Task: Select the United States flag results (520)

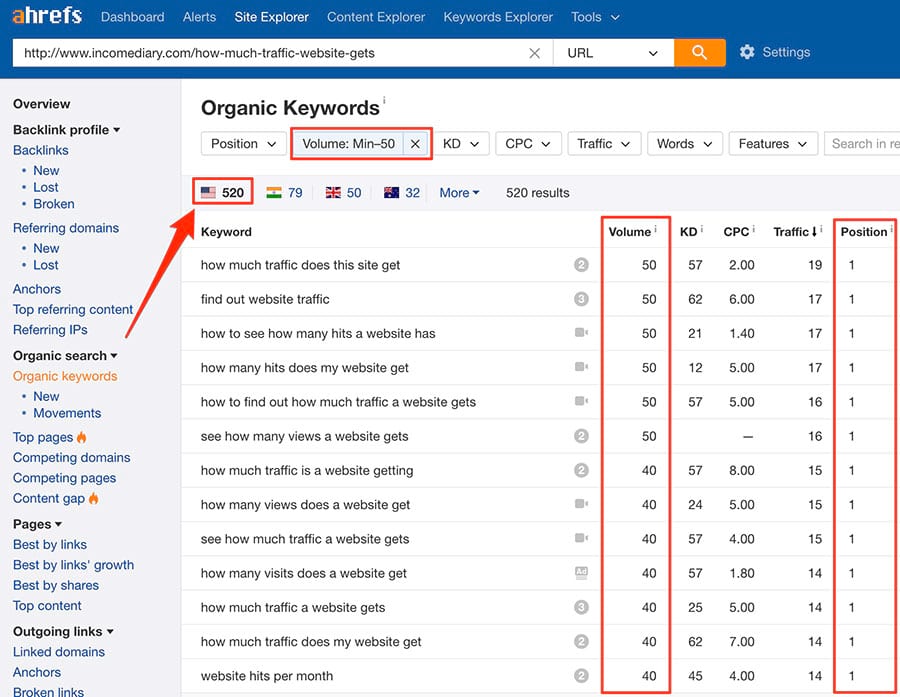Action: [222, 192]
